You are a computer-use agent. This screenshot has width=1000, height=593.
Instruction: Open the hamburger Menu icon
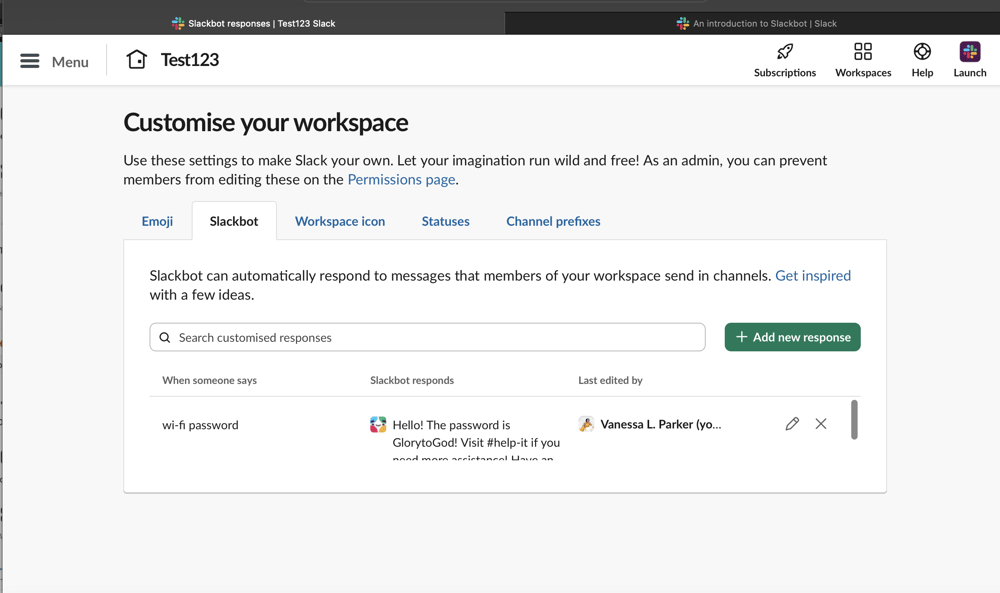29,61
